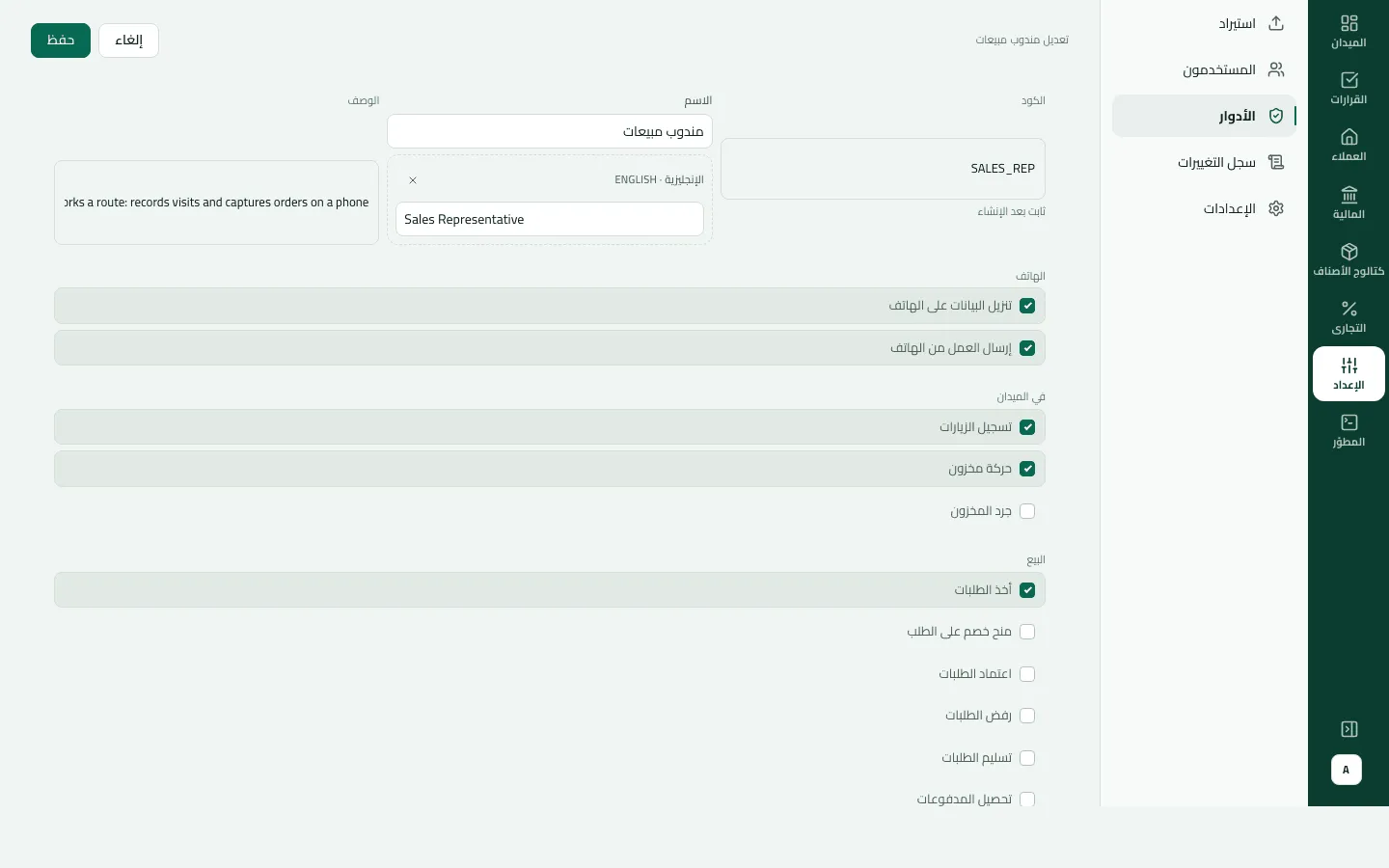Screen dimensions: 1389x868
Task: Enable رفض الطلبات permission
Action: point(1027,716)
